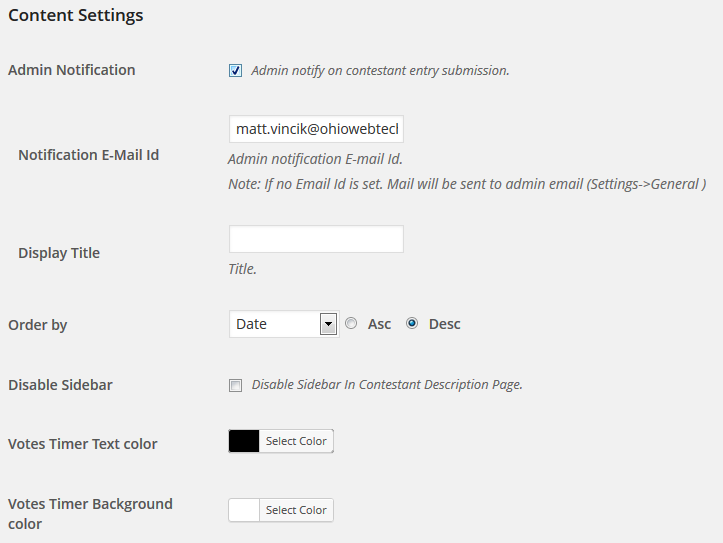Open the Order by Date dropdown
The image size is (723, 543).
pos(284,324)
